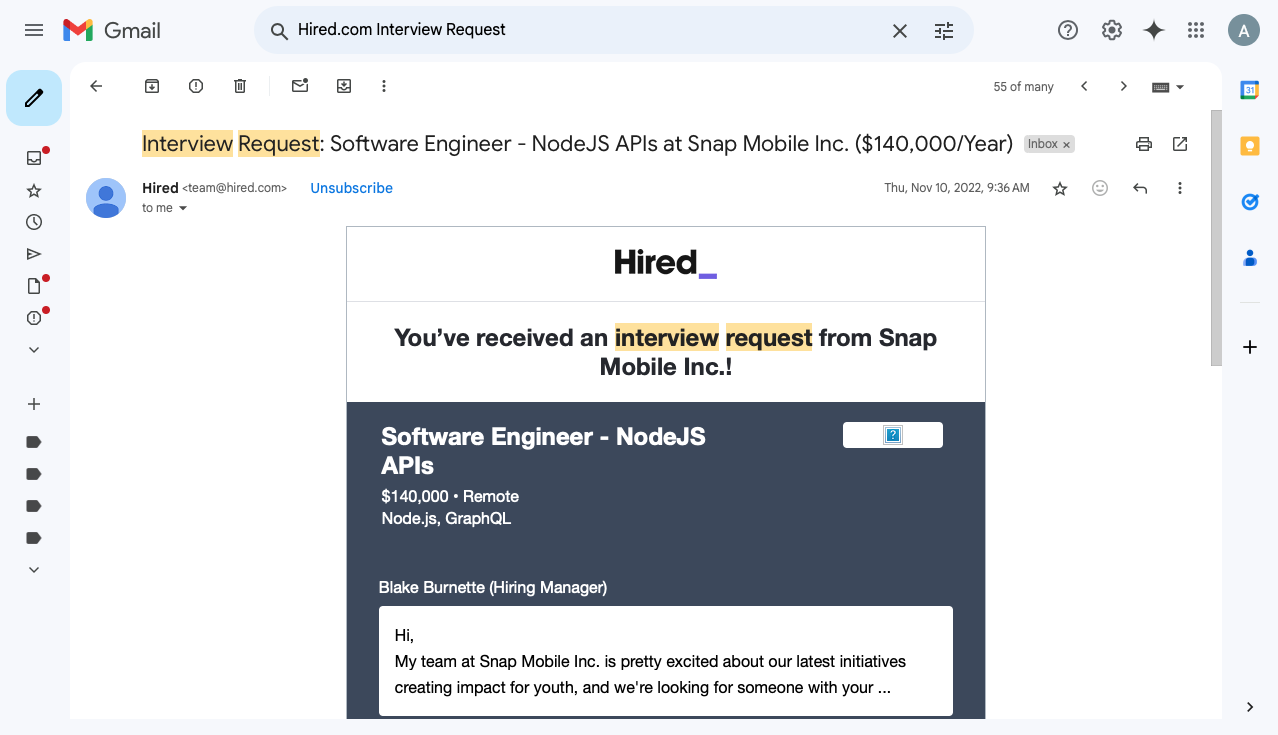The image size is (1278, 735).
Task: Open Google Tasks side panel
Action: click(1249, 201)
